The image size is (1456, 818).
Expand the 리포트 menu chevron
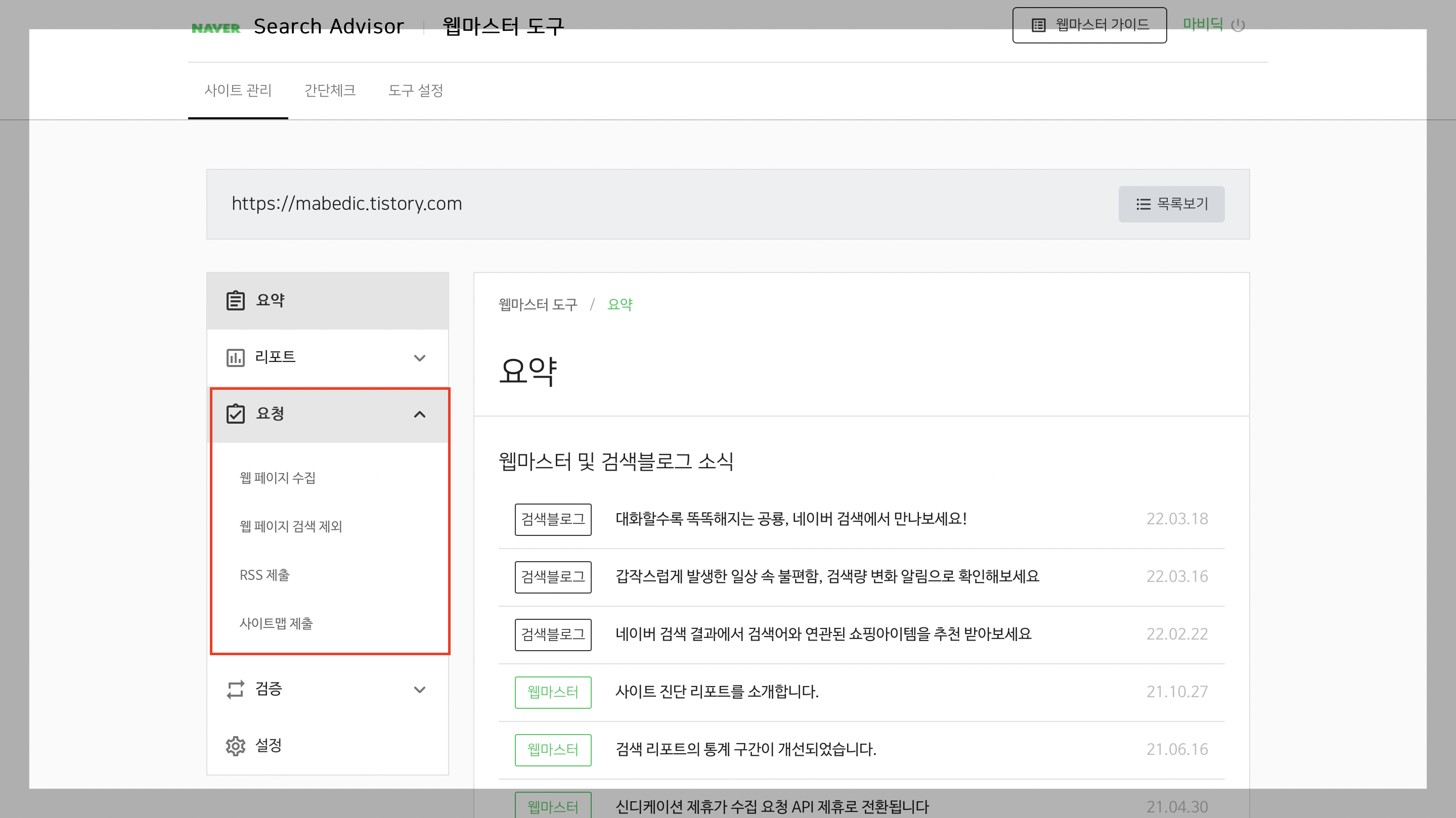pyautogui.click(x=419, y=357)
